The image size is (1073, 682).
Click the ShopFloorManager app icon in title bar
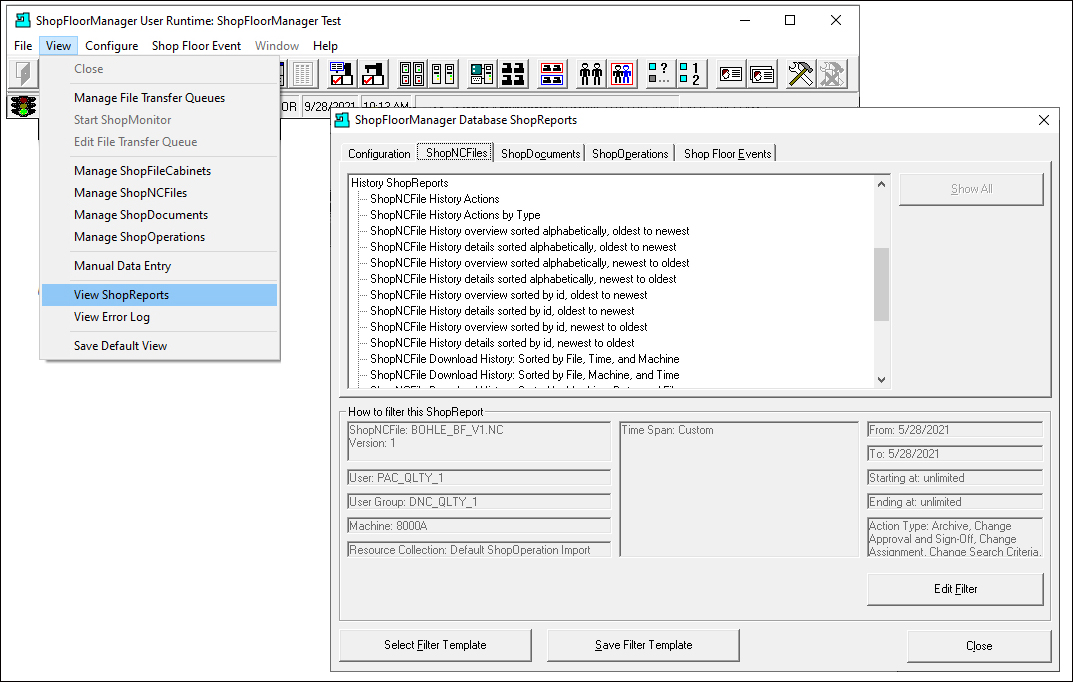pyautogui.click(x=23, y=21)
